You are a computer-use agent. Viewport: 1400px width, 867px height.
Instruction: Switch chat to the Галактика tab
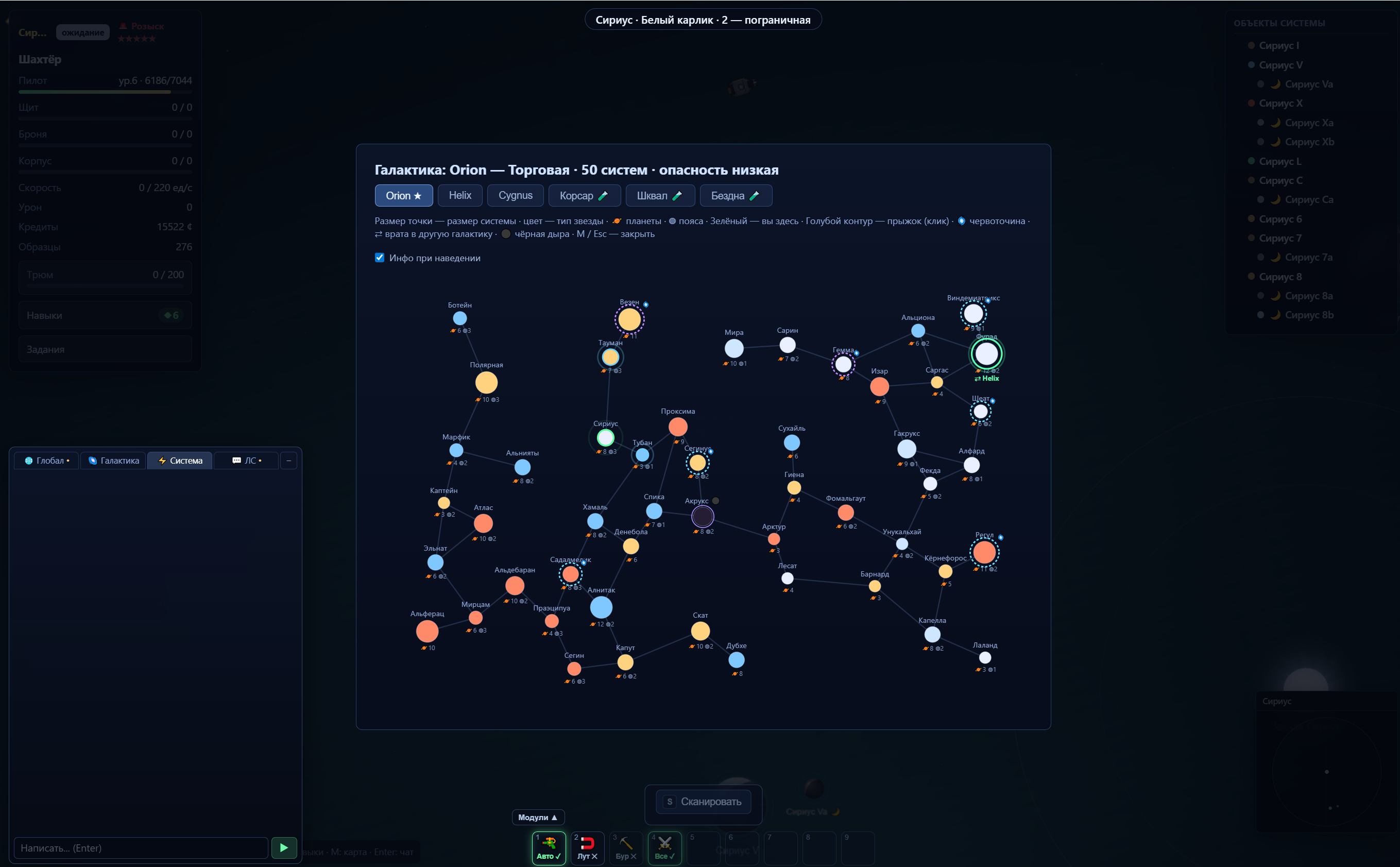coord(113,461)
